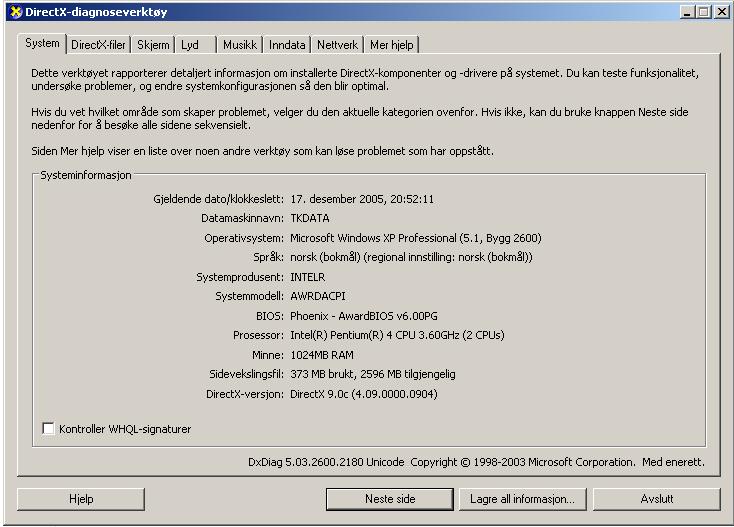
Task: Select the Musikk tab
Action: point(240,45)
